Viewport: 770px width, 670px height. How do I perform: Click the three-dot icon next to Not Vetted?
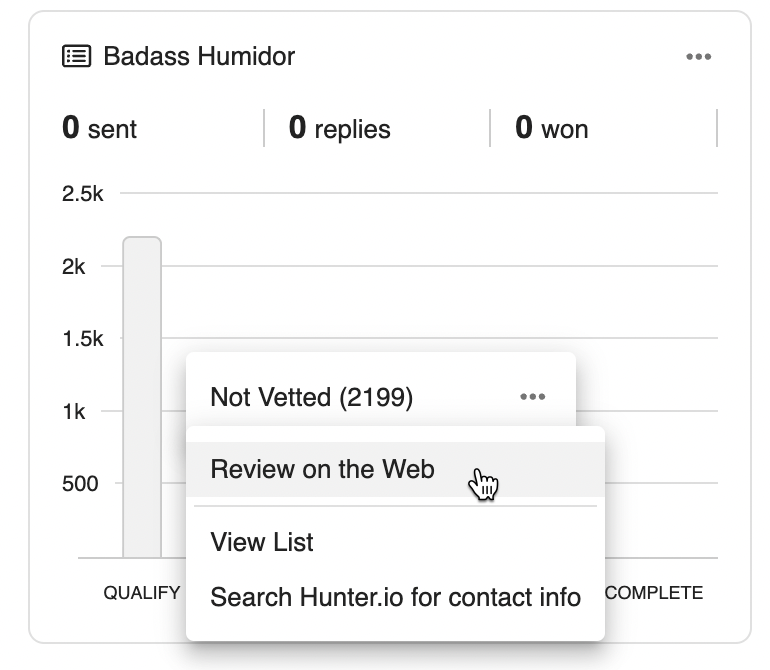pyautogui.click(x=533, y=397)
